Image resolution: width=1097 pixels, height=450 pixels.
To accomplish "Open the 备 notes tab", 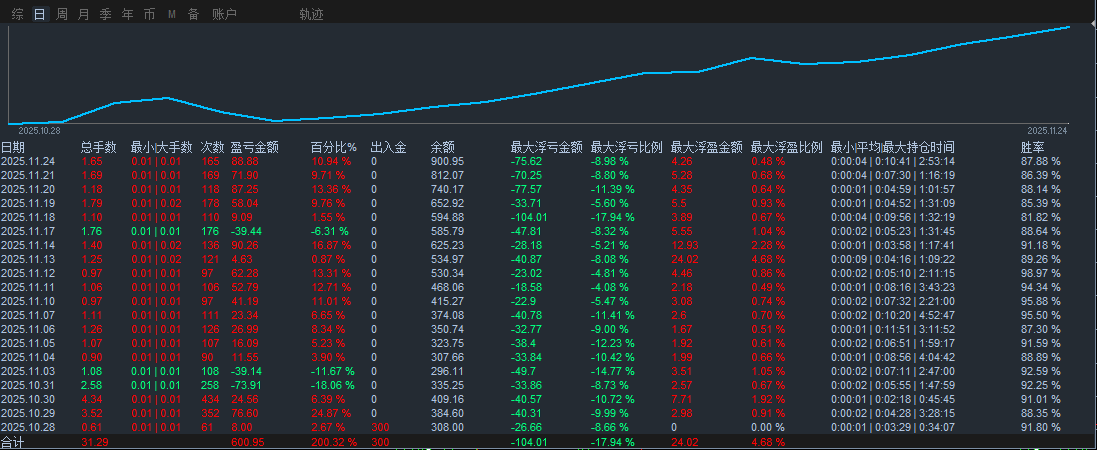I will pyautogui.click(x=193, y=14).
